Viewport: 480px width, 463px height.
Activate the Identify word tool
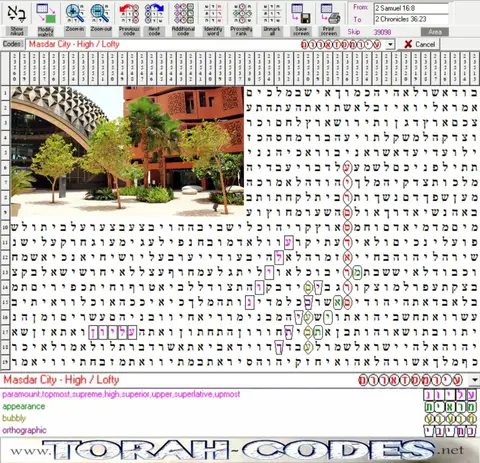point(213,14)
